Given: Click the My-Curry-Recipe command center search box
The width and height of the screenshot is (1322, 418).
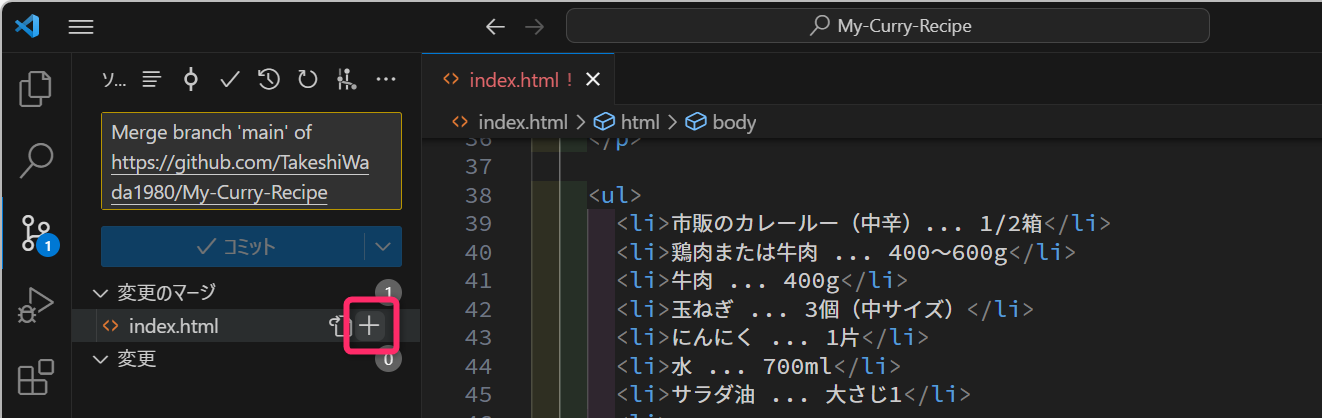Looking at the screenshot, I should click(x=888, y=27).
